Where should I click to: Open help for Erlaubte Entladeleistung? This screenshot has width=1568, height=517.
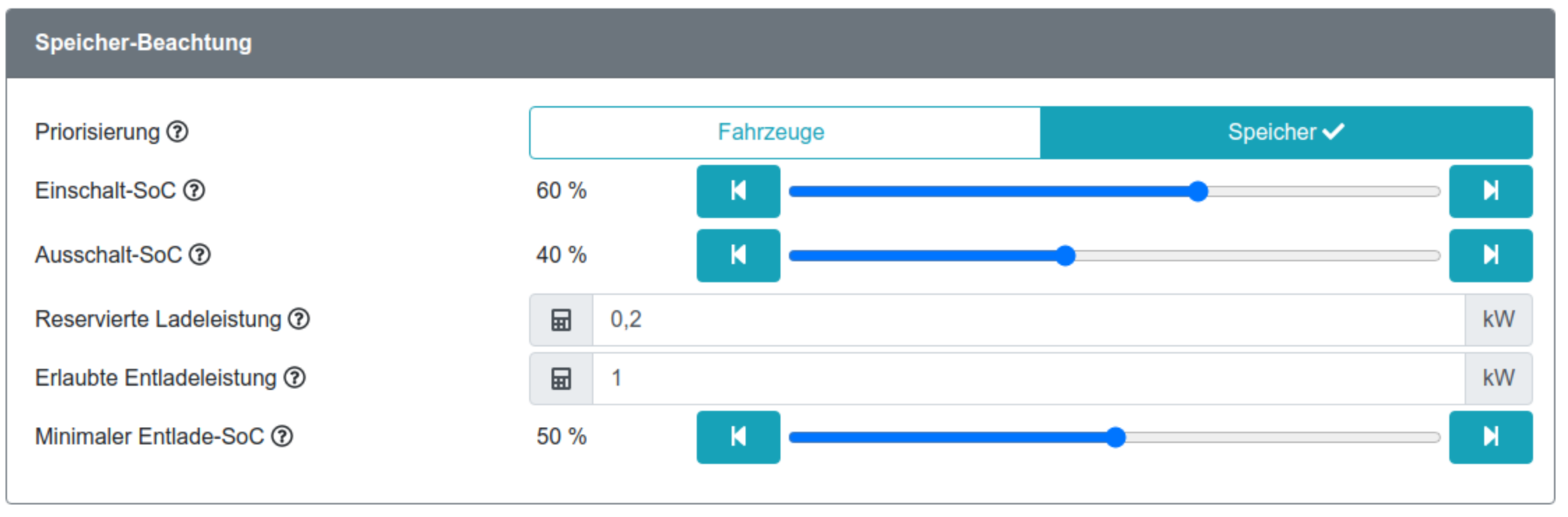click(x=295, y=377)
